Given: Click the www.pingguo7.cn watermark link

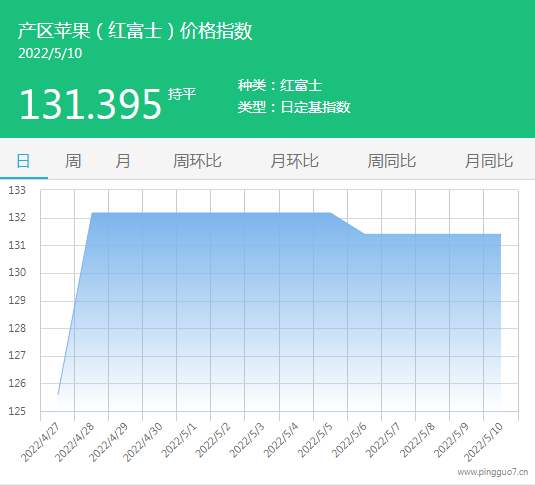Looking at the screenshot, I should tap(493, 472).
